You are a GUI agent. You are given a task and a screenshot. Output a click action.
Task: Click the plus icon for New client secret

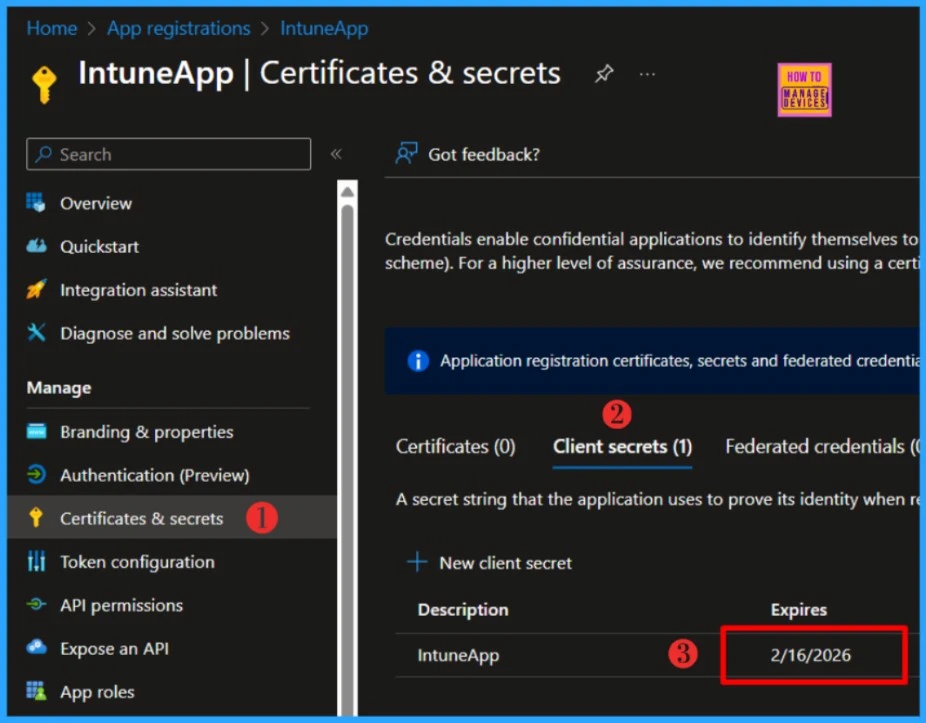[417, 562]
